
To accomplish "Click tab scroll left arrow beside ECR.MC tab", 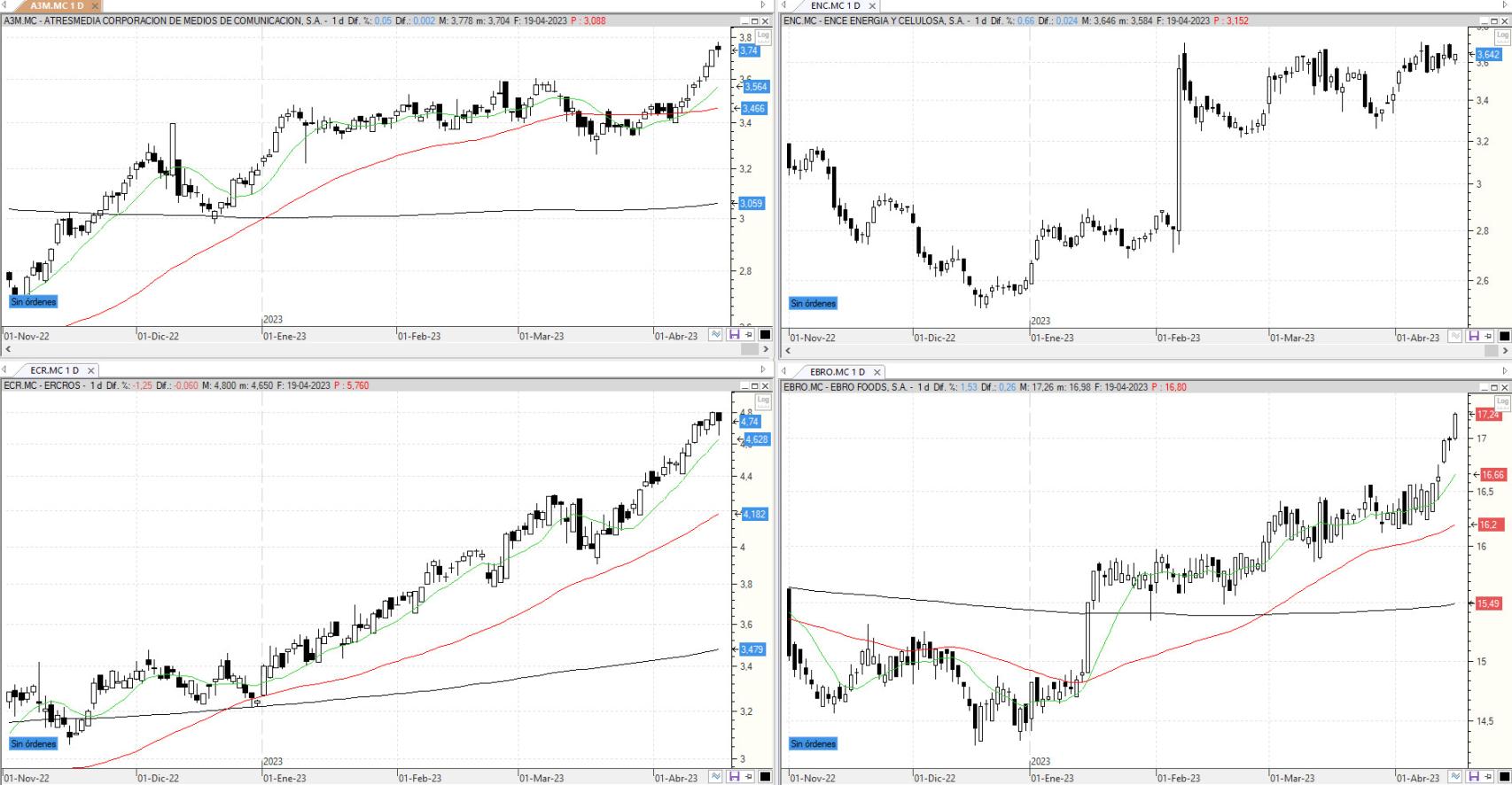I will (4, 370).
